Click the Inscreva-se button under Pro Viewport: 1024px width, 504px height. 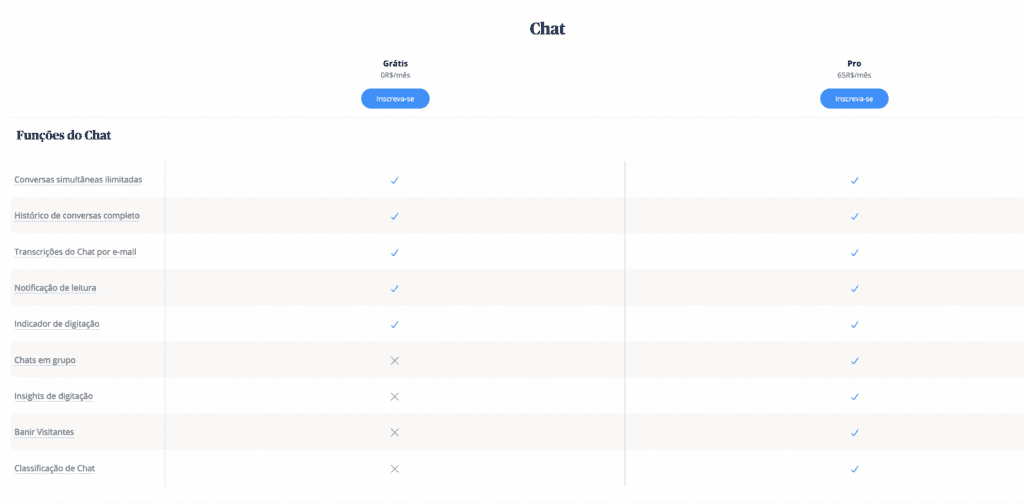854,99
